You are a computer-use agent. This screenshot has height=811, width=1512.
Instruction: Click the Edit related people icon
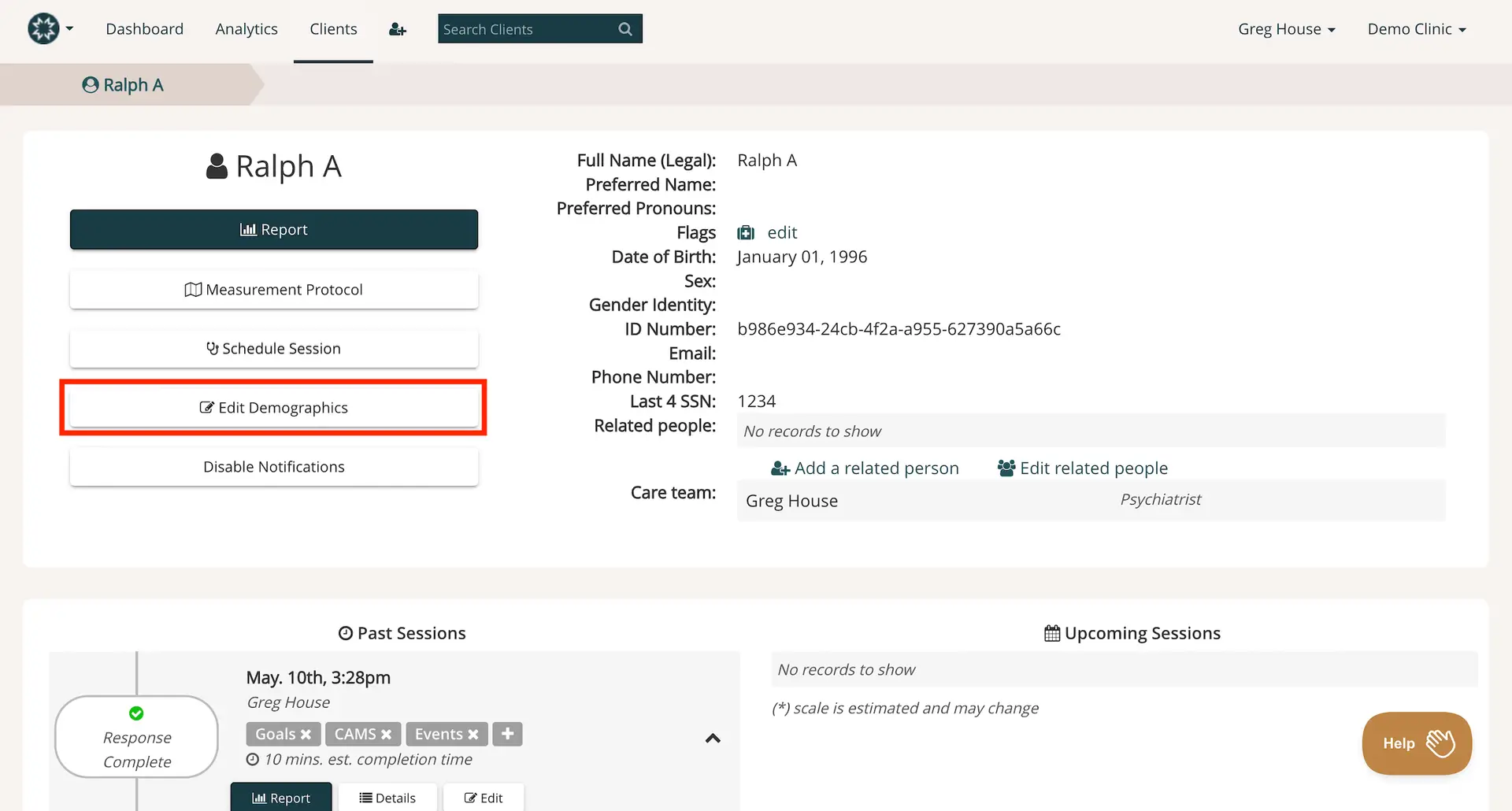coord(1005,467)
